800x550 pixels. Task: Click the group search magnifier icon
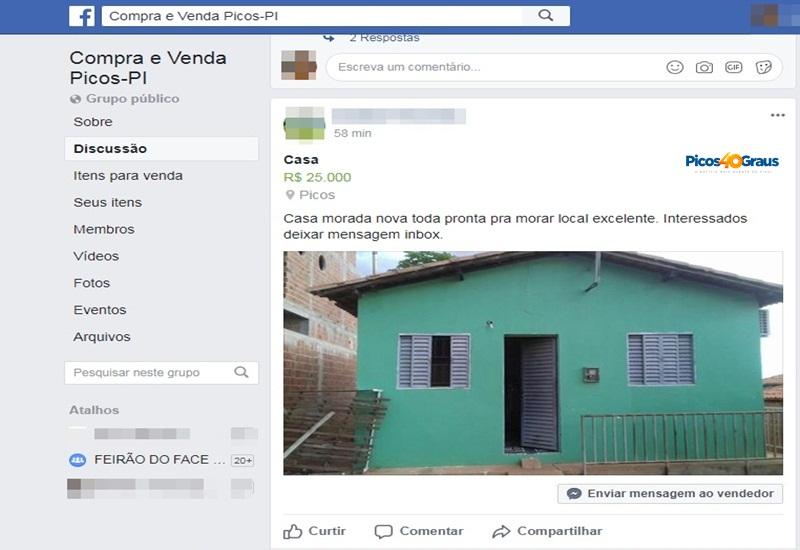click(x=241, y=372)
